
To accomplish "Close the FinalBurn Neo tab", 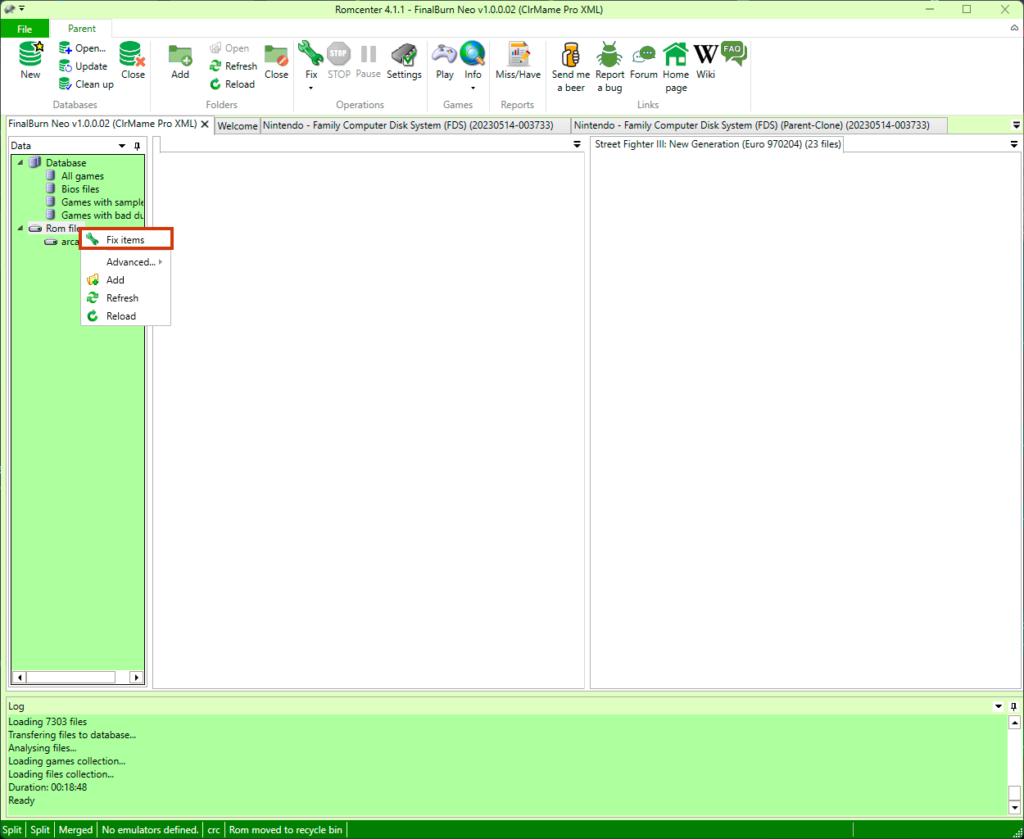I will click(x=204, y=124).
